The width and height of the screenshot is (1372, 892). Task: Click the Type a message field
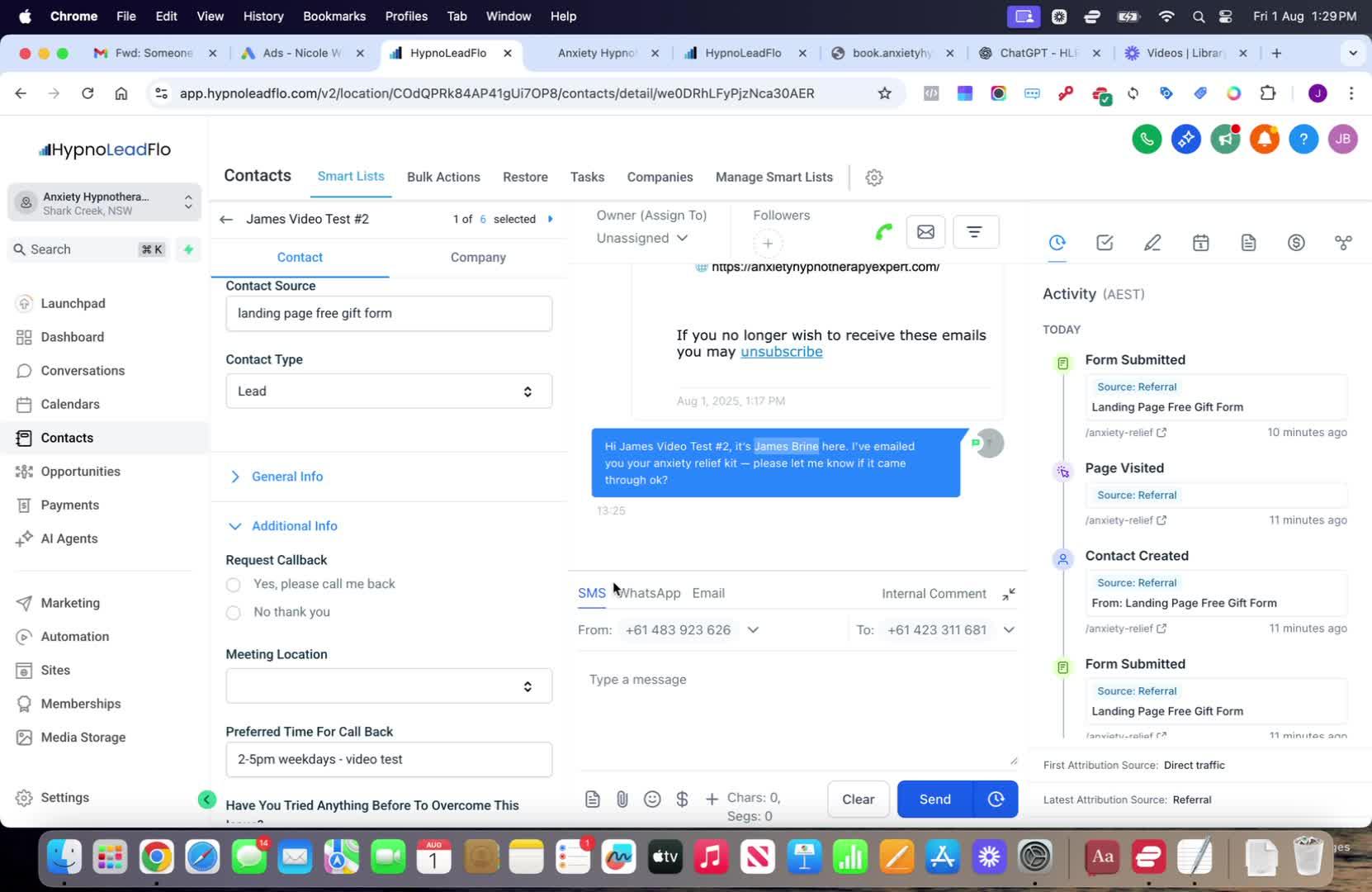point(797,709)
